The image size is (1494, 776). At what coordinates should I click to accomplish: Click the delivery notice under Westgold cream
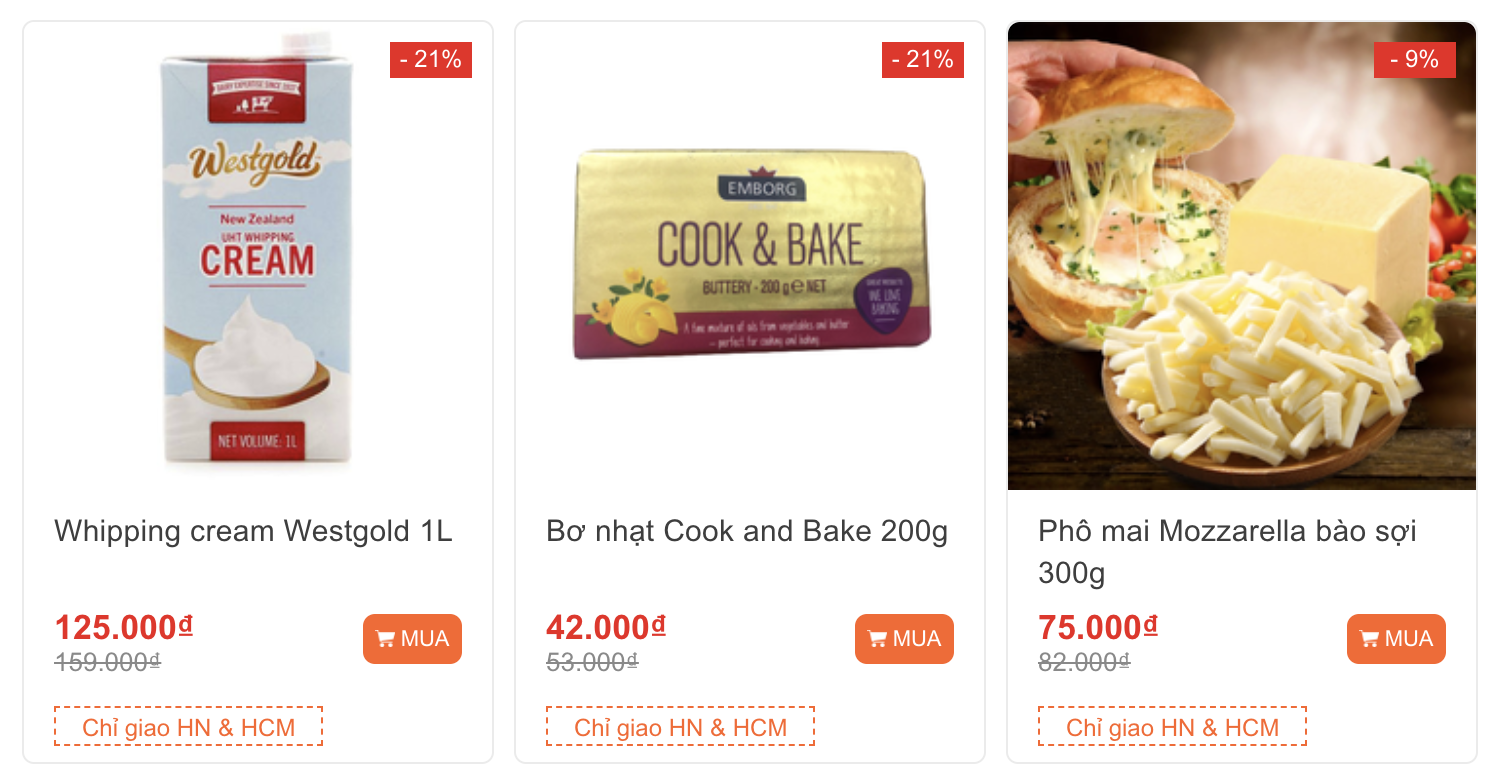(188, 727)
